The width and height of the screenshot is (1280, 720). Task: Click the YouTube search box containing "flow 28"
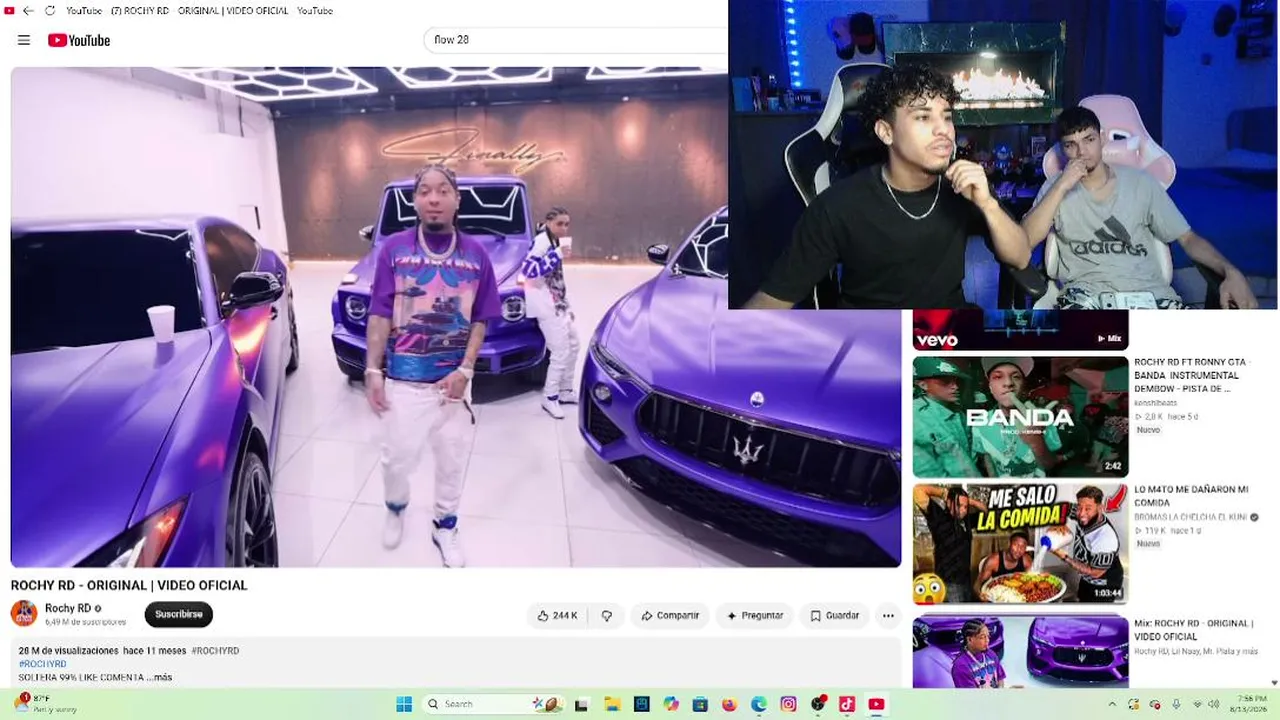[x=576, y=40]
